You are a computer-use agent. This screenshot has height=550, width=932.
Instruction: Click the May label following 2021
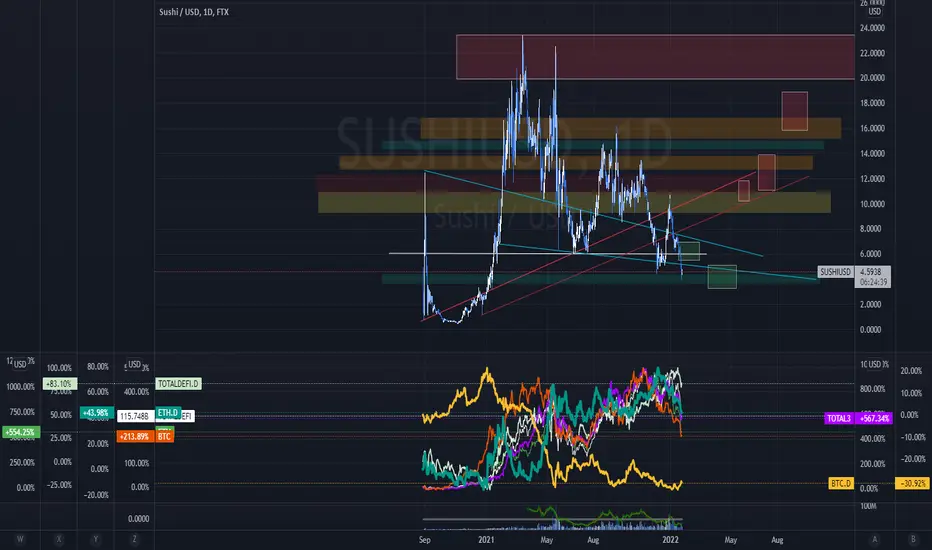(547, 540)
